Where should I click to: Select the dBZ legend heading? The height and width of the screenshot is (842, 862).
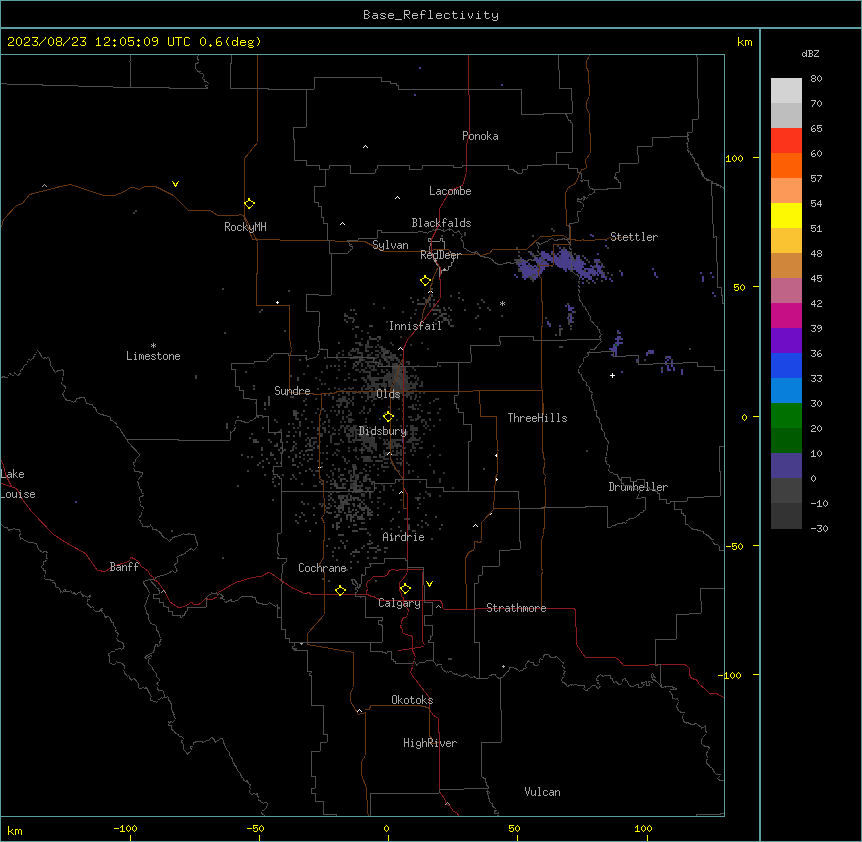[x=810, y=53]
